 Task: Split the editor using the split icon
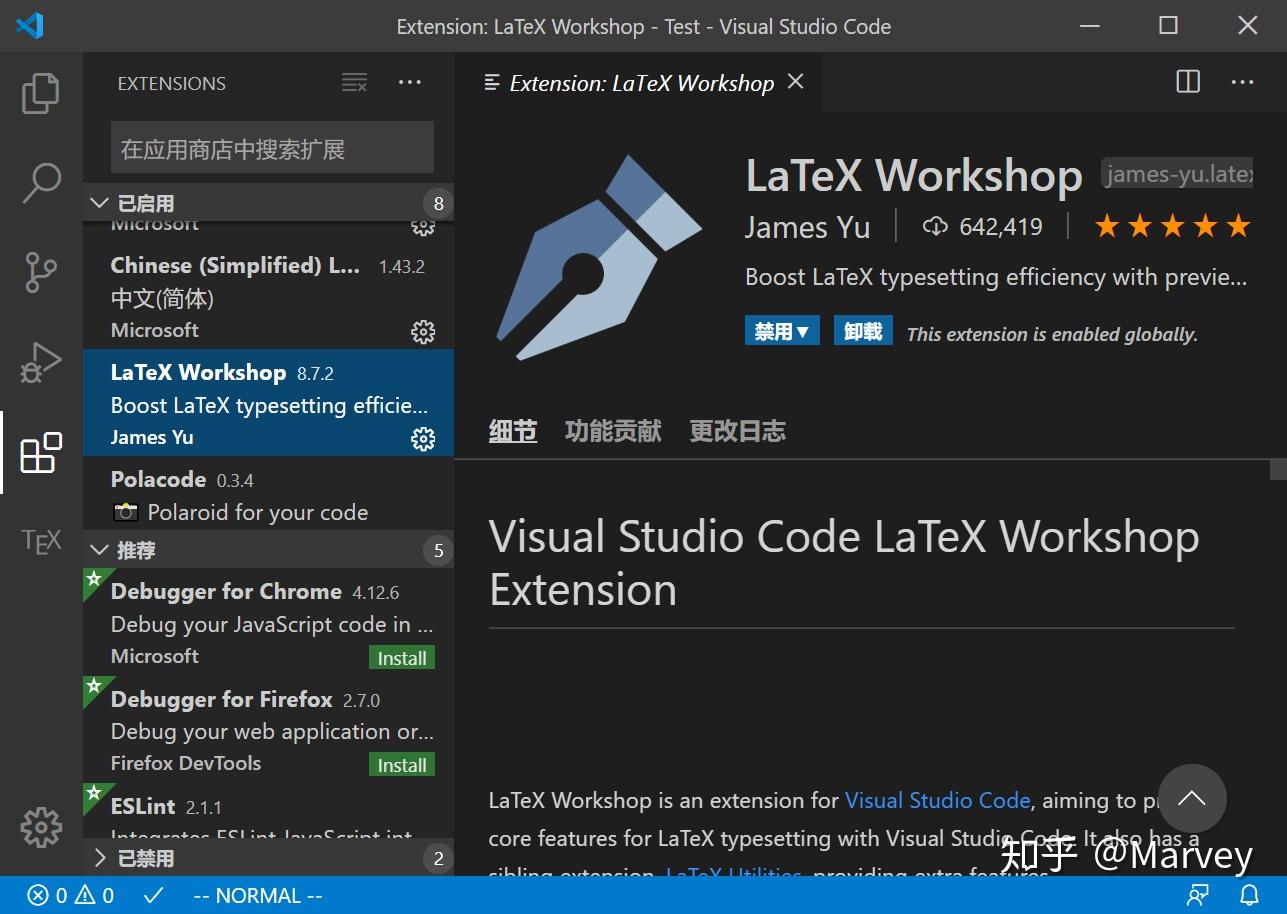pyautogui.click(x=1187, y=82)
